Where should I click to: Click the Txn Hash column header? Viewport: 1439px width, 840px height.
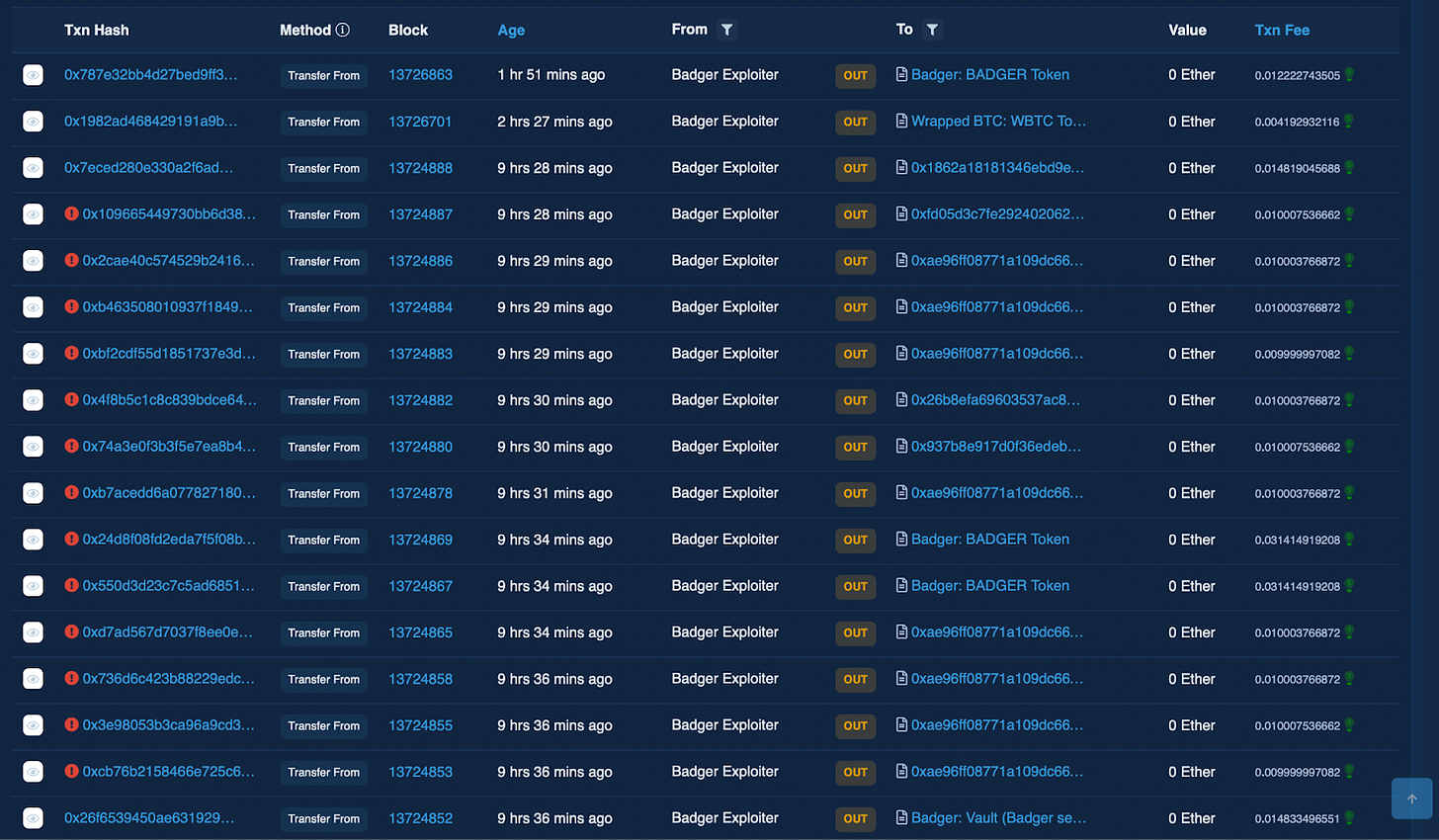click(x=97, y=31)
